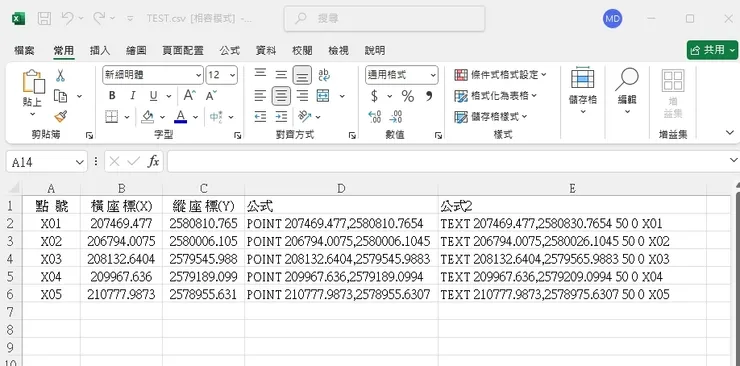Switch to the 資料 Data tab
The height and width of the screenshot is (366, 740).
[266, 50]
